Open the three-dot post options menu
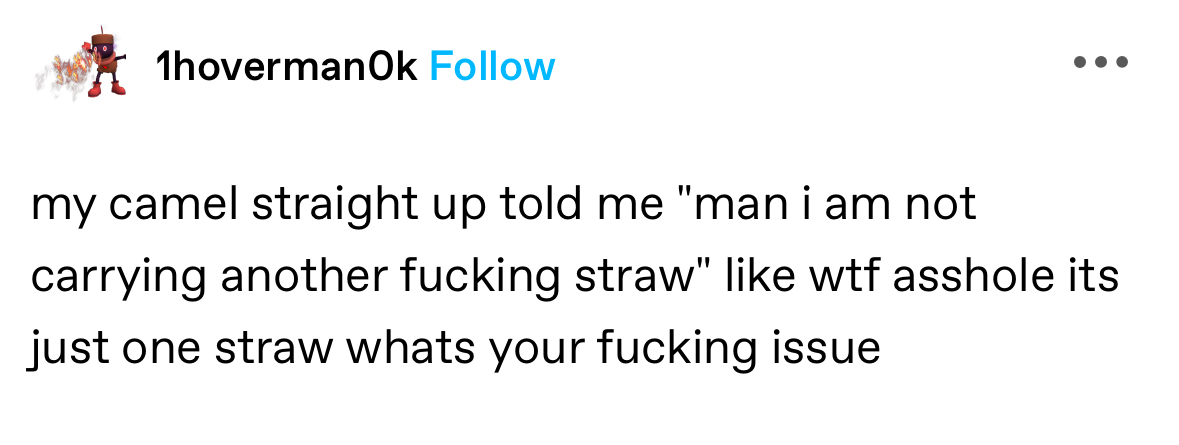1179x445 pixels. (1101, 62)
